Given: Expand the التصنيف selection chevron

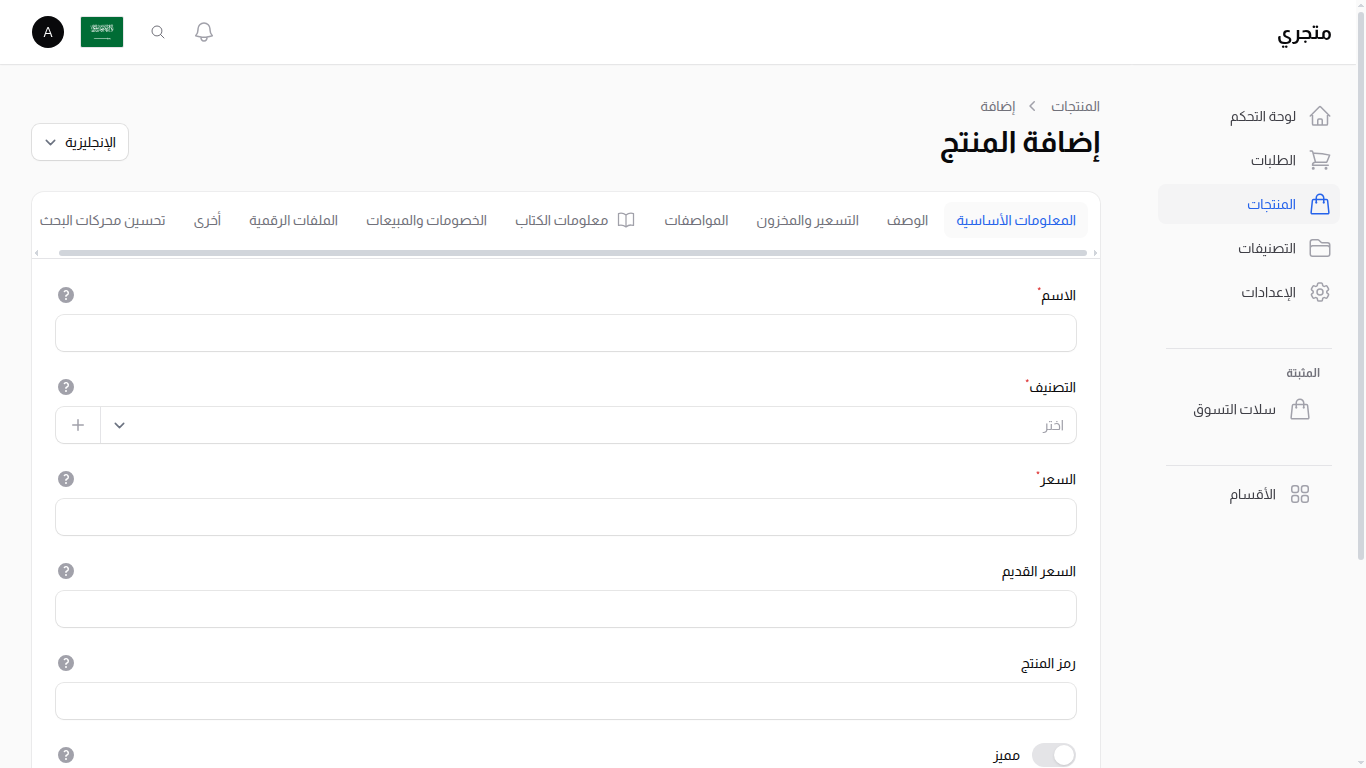Looking at the screenshot, I should pos(118,424).
